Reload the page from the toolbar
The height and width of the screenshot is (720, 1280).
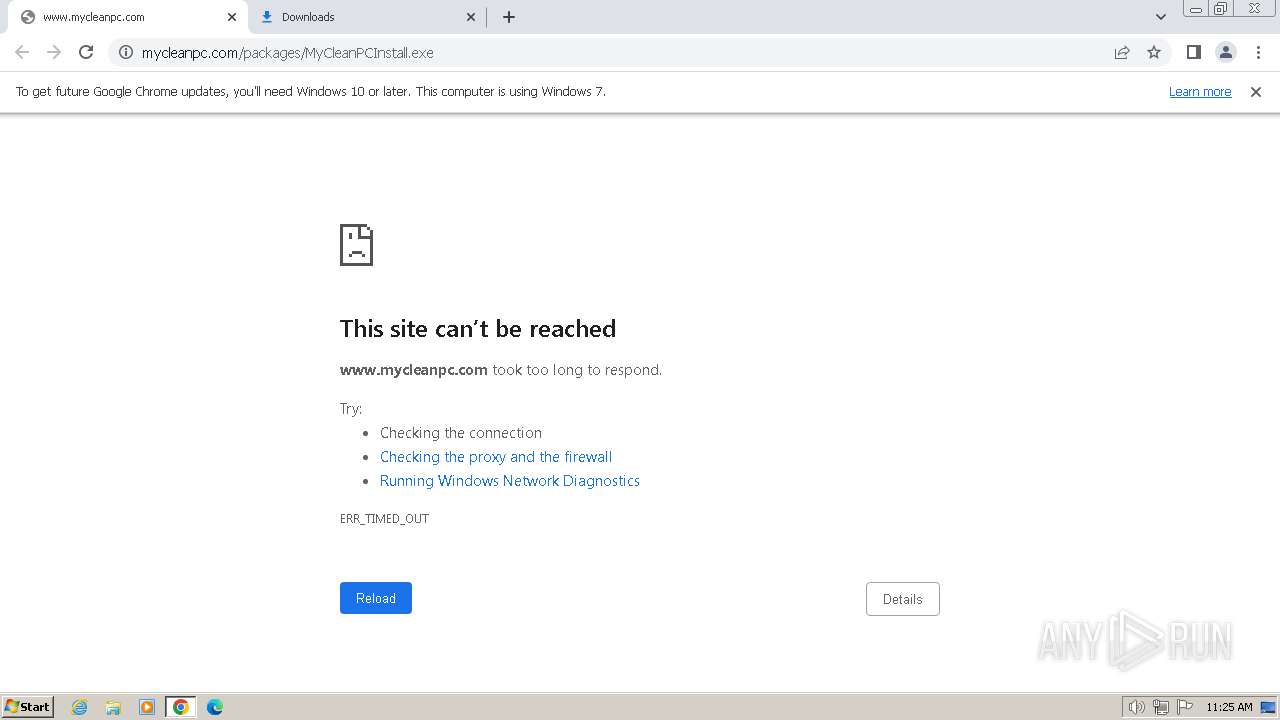tap(86, 53)
